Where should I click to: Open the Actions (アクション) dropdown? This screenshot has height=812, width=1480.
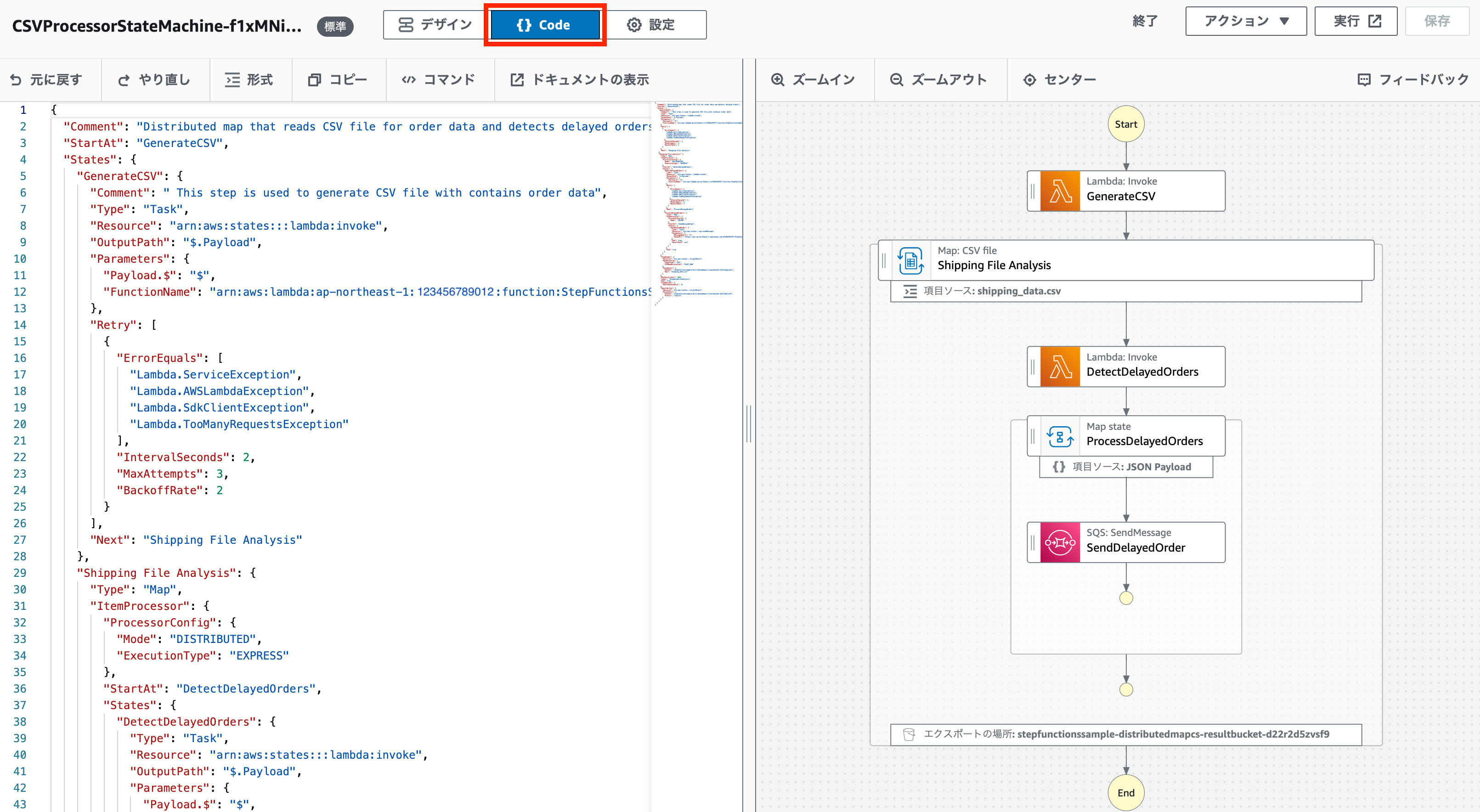1246,21
